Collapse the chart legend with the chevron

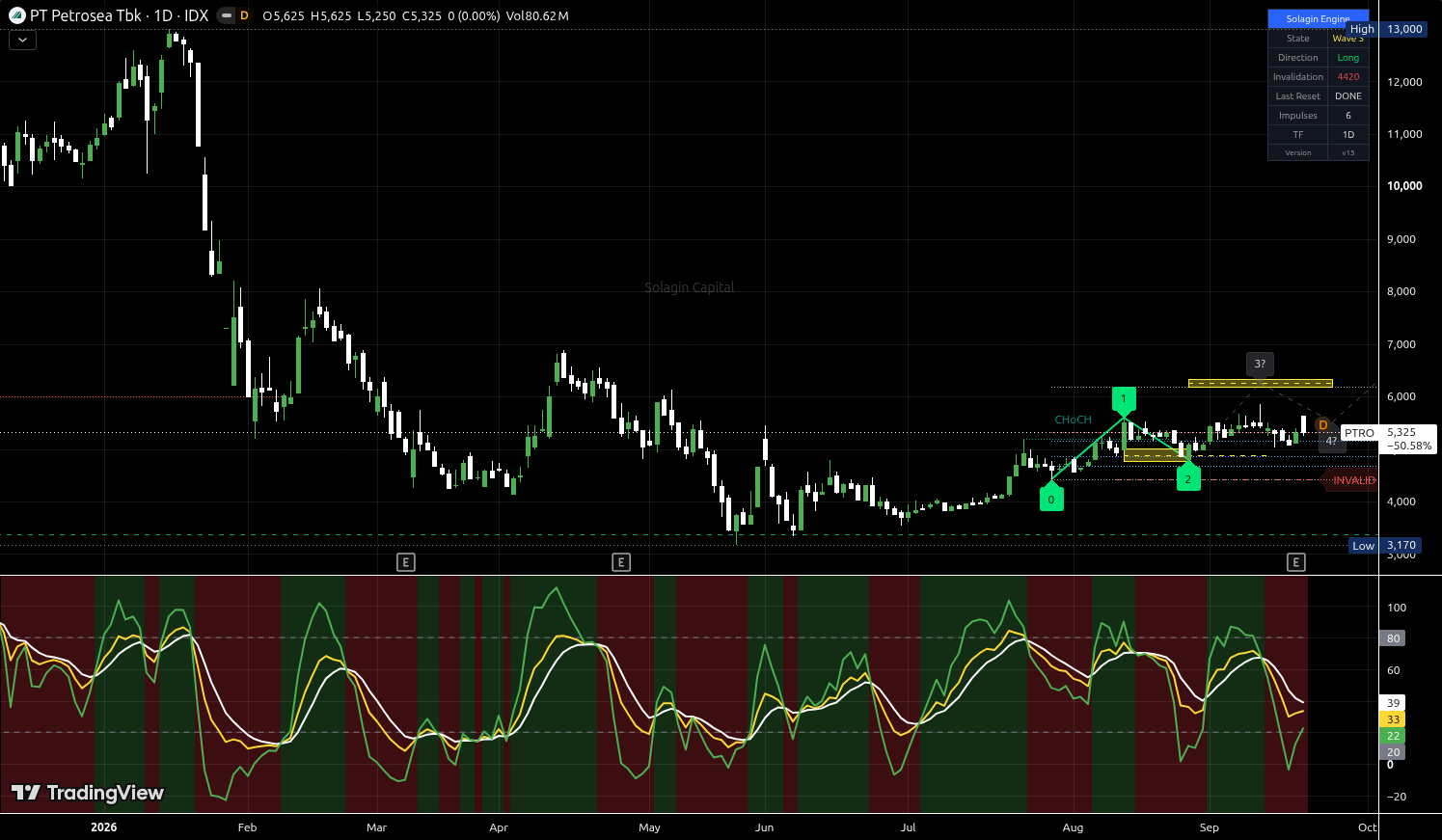[x=22, y=40]
